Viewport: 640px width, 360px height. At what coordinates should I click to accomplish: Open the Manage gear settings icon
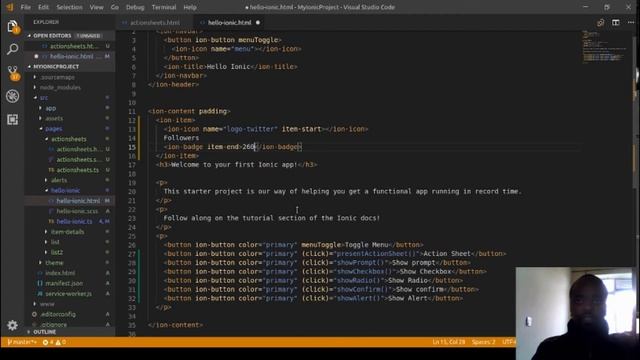pyautogui.click(x=12, y=325)
